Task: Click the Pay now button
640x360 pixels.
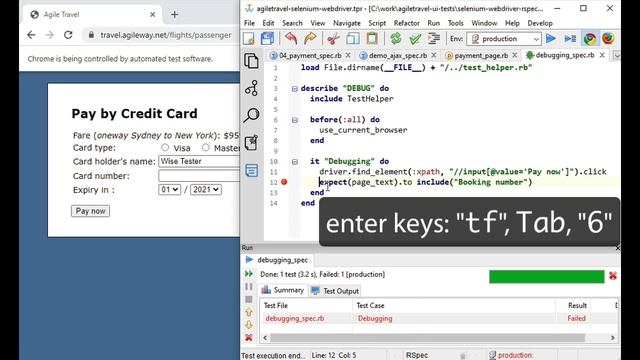Action: [90, 211]
